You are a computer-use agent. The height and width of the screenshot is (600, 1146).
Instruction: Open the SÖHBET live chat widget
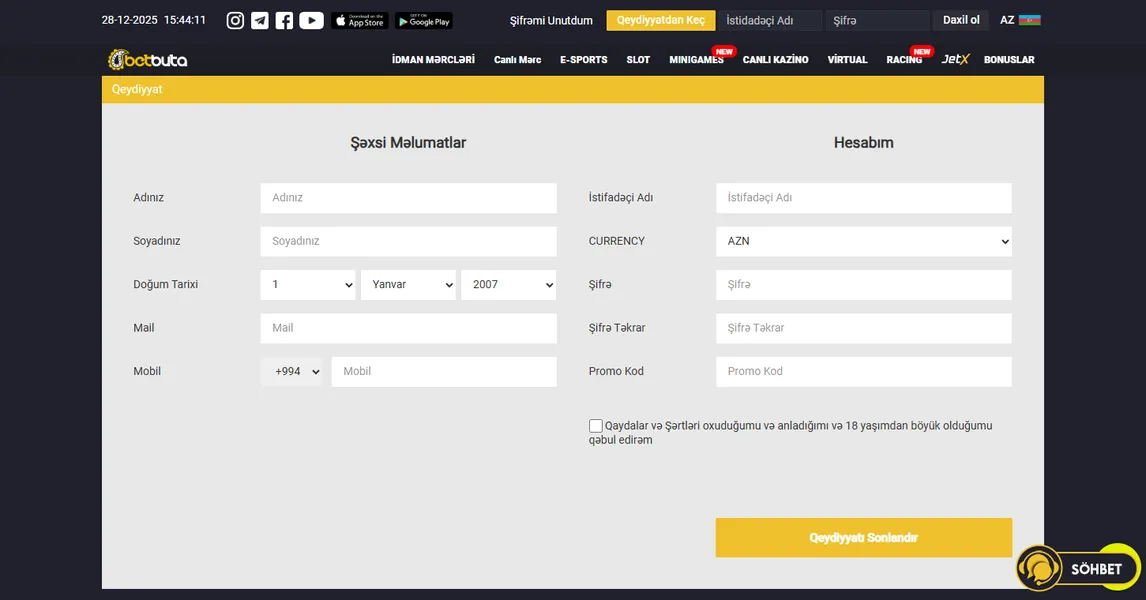coord(1078,568)
